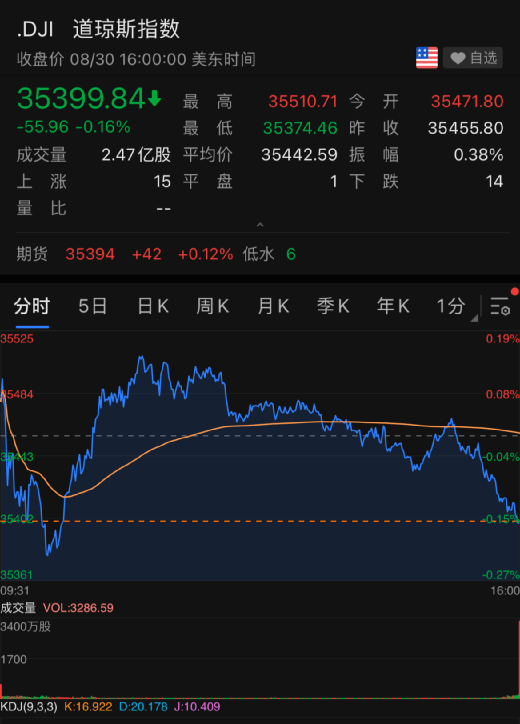Viewport: 520px width, 724px height.
Task: Expand the 1分 interval dropdown
Action: pos(456,306)
